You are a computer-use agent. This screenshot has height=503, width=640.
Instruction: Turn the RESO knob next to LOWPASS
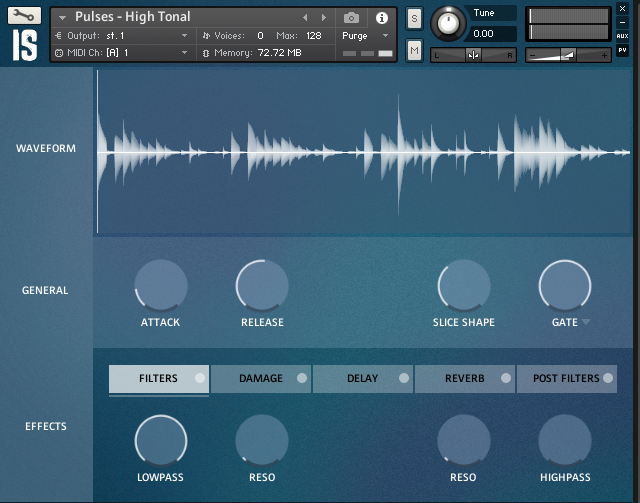(x=262, y=441)
